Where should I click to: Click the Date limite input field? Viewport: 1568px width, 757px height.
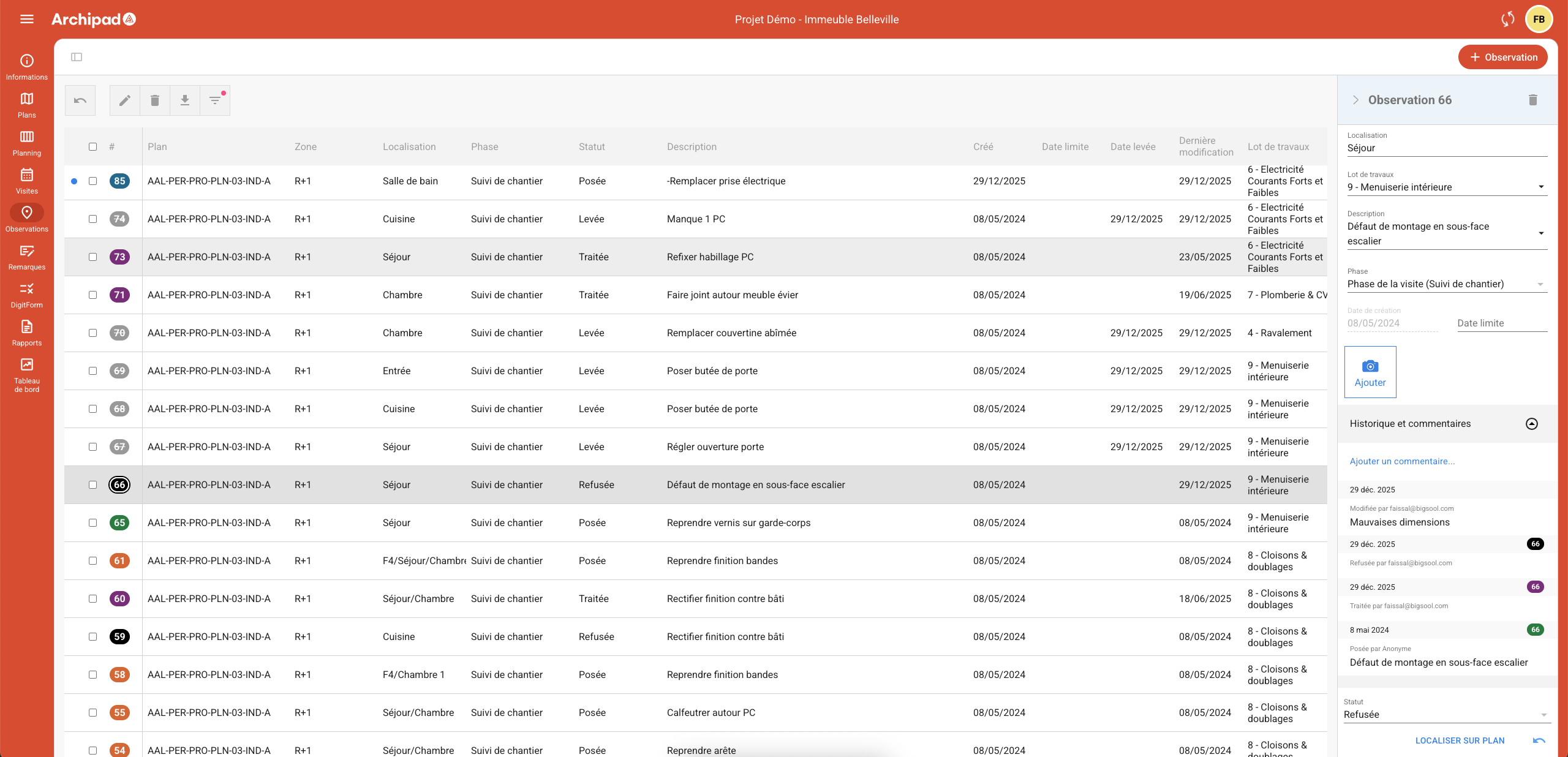pos(1501,323)
